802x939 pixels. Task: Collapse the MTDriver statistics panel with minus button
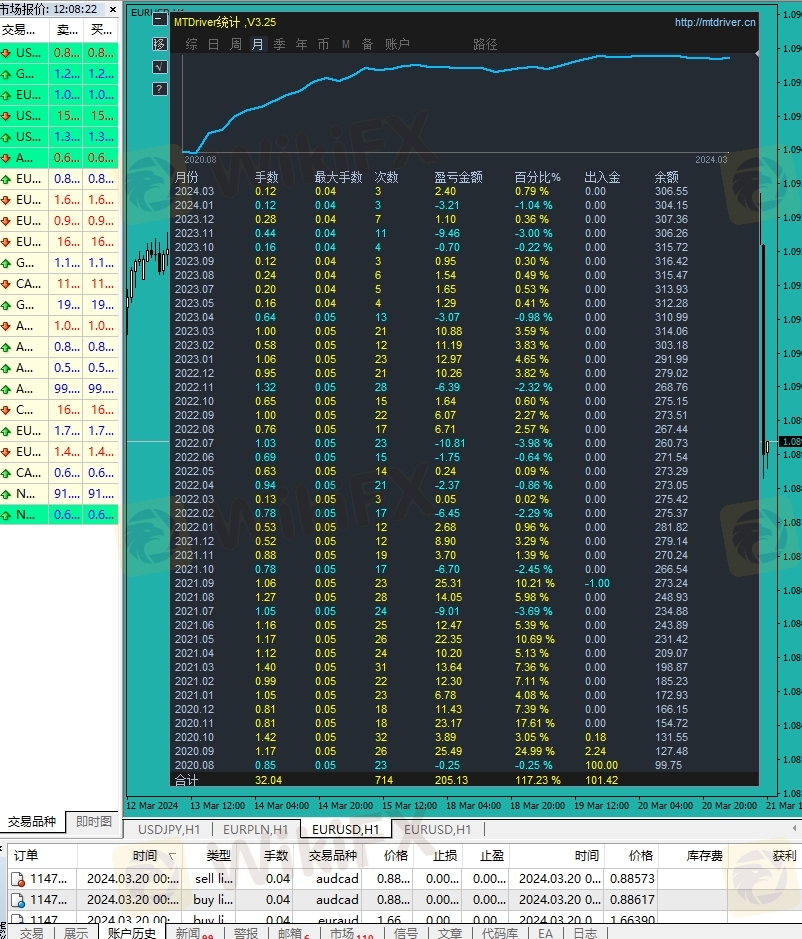tap(159, 20)
